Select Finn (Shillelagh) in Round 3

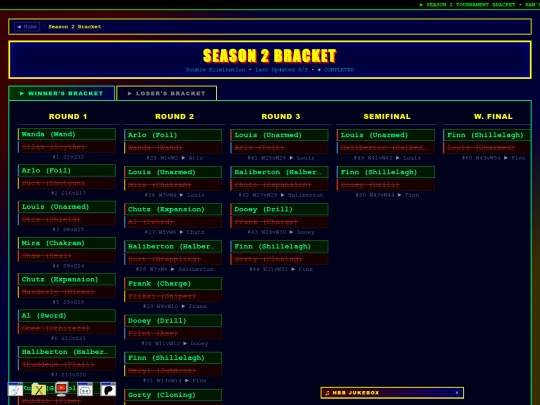(279, 247)
